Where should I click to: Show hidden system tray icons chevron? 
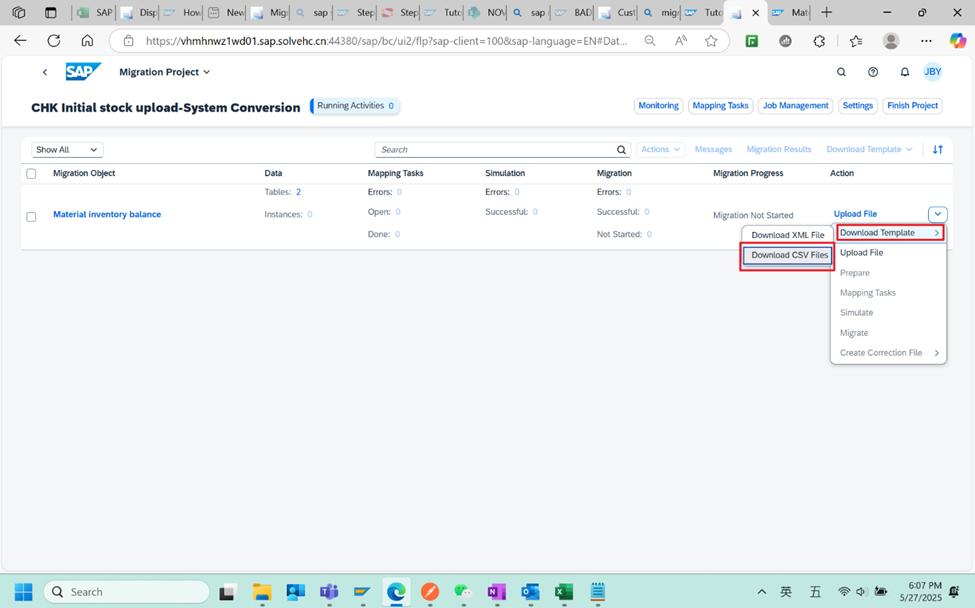coord(762,592)
